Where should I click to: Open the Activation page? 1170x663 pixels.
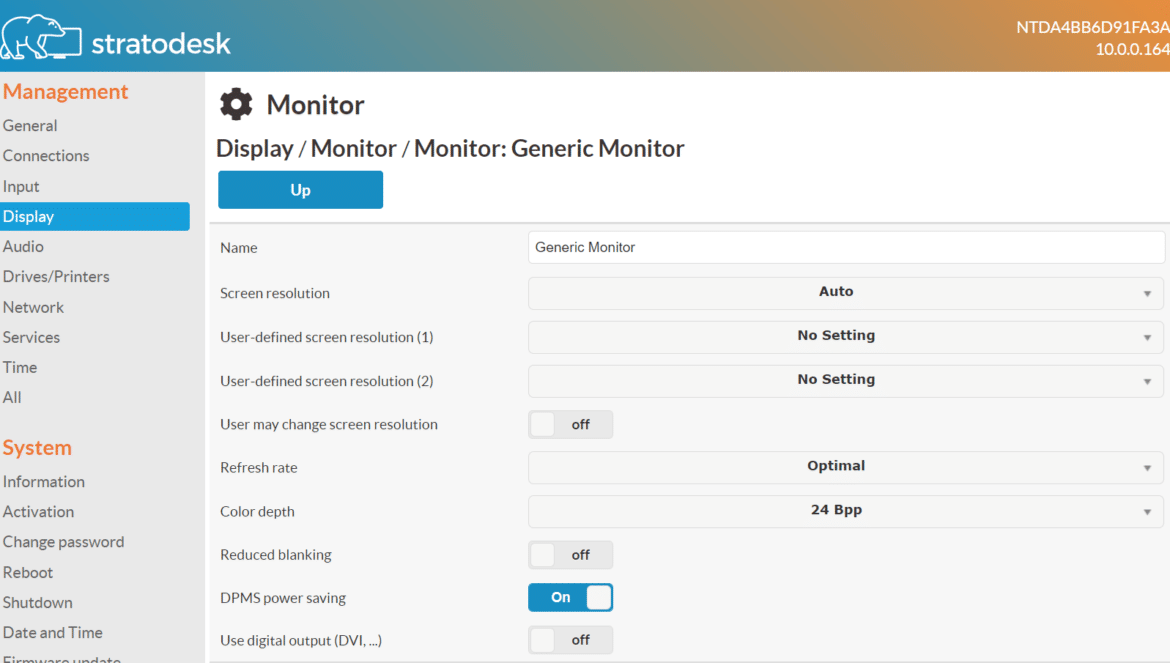click(x=38, y=512)
